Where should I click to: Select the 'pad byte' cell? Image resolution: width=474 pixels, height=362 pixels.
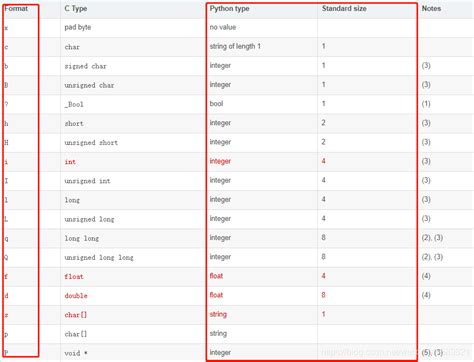pos(78,27)
